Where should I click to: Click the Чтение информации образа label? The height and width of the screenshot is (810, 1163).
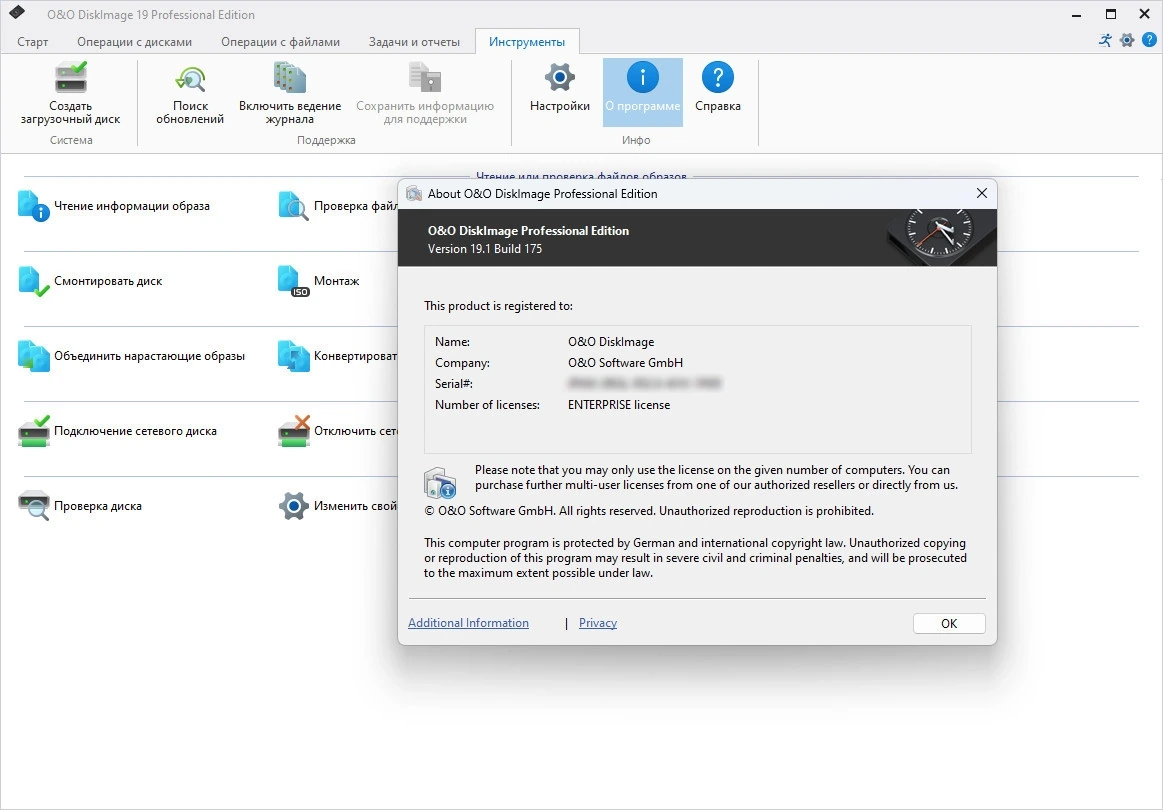click(132, 206)
